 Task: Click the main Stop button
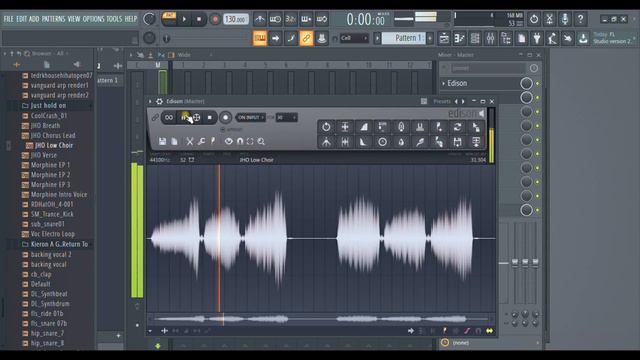[x=199, y=19]
